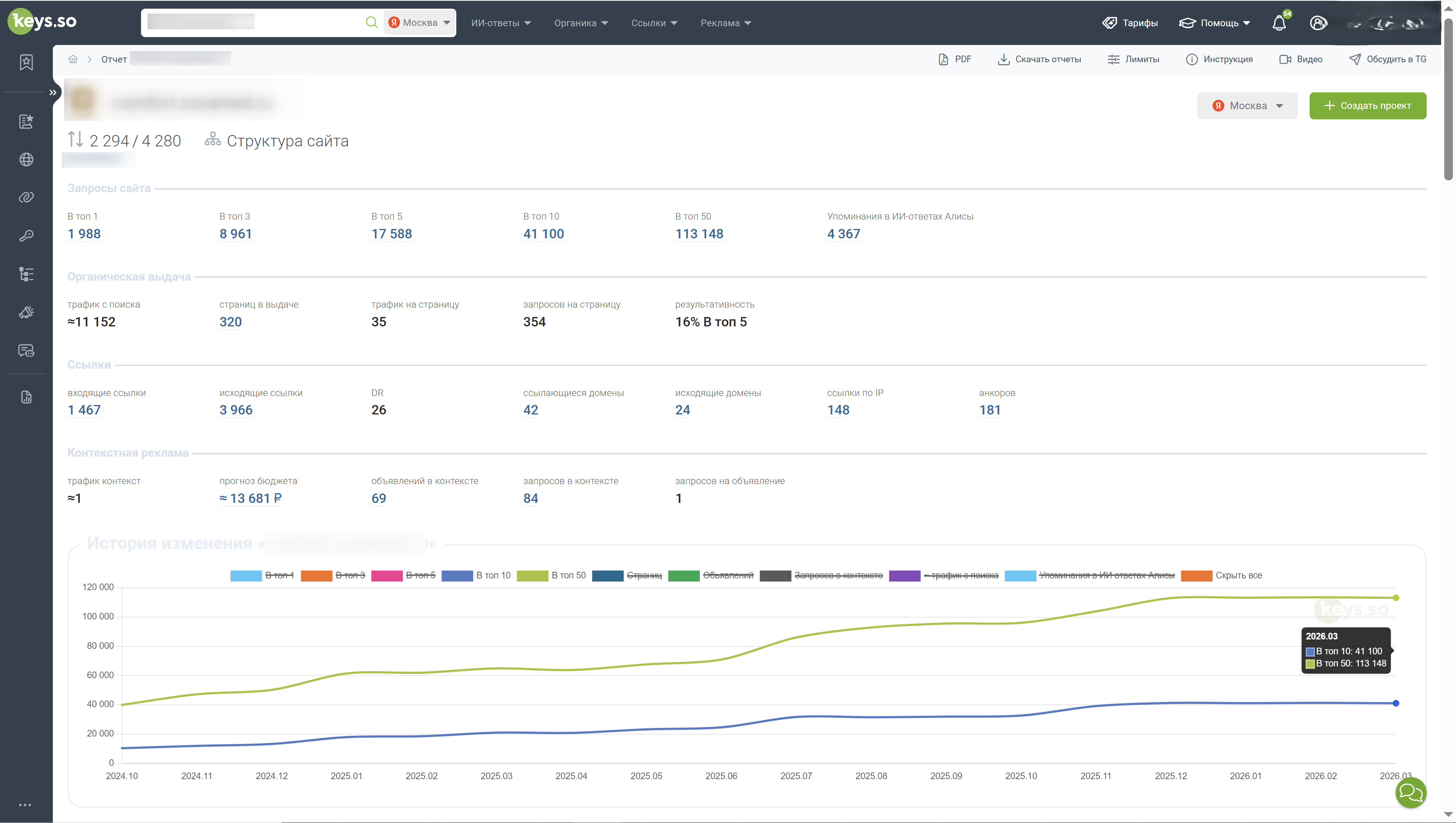Open the links chain sidebar icon
Screen dimensions: 1456x823
(26, 197)
